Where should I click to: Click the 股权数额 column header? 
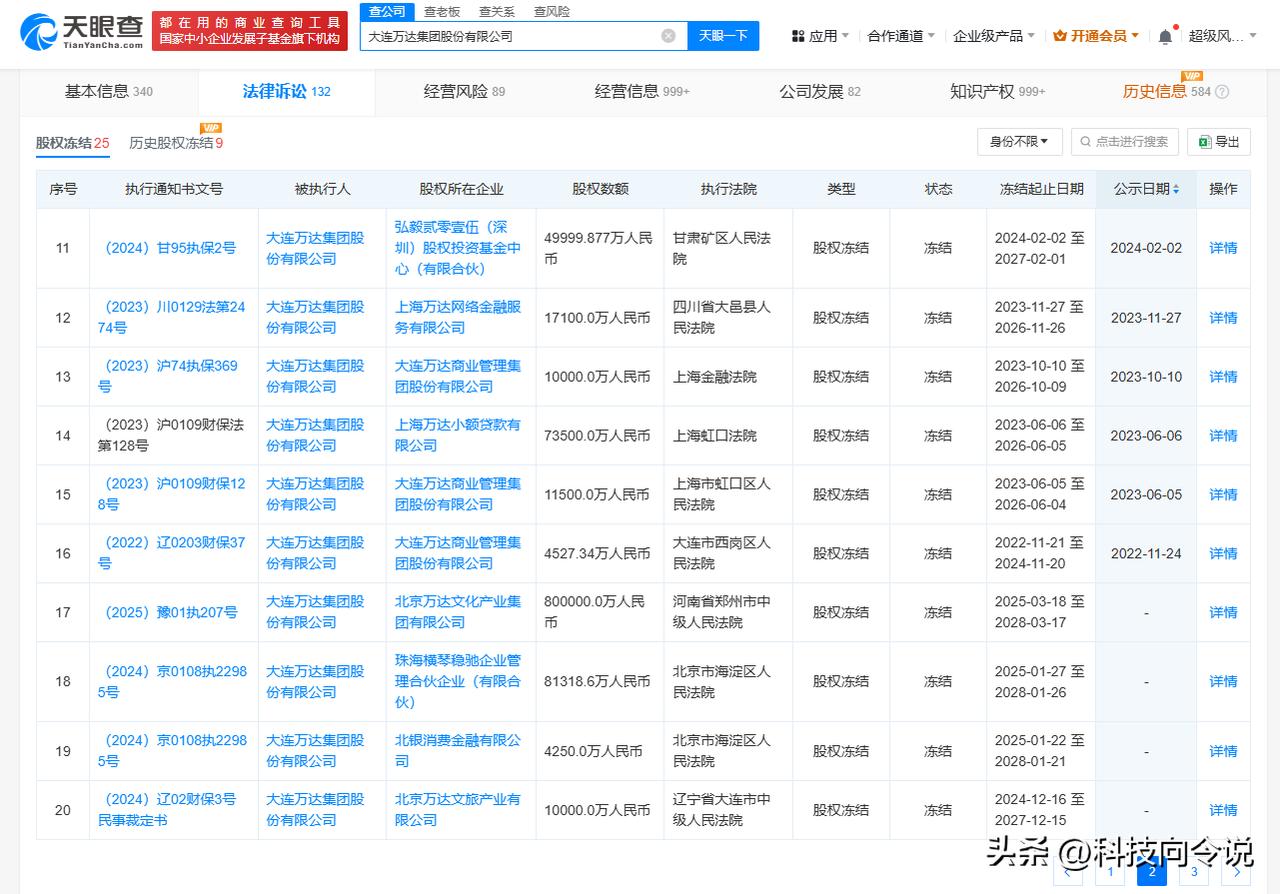tap(600, 189)
